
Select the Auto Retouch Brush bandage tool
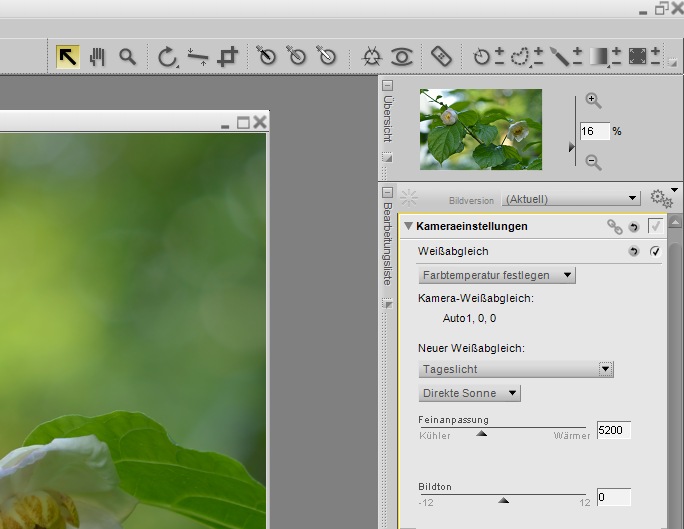point(441,56)
